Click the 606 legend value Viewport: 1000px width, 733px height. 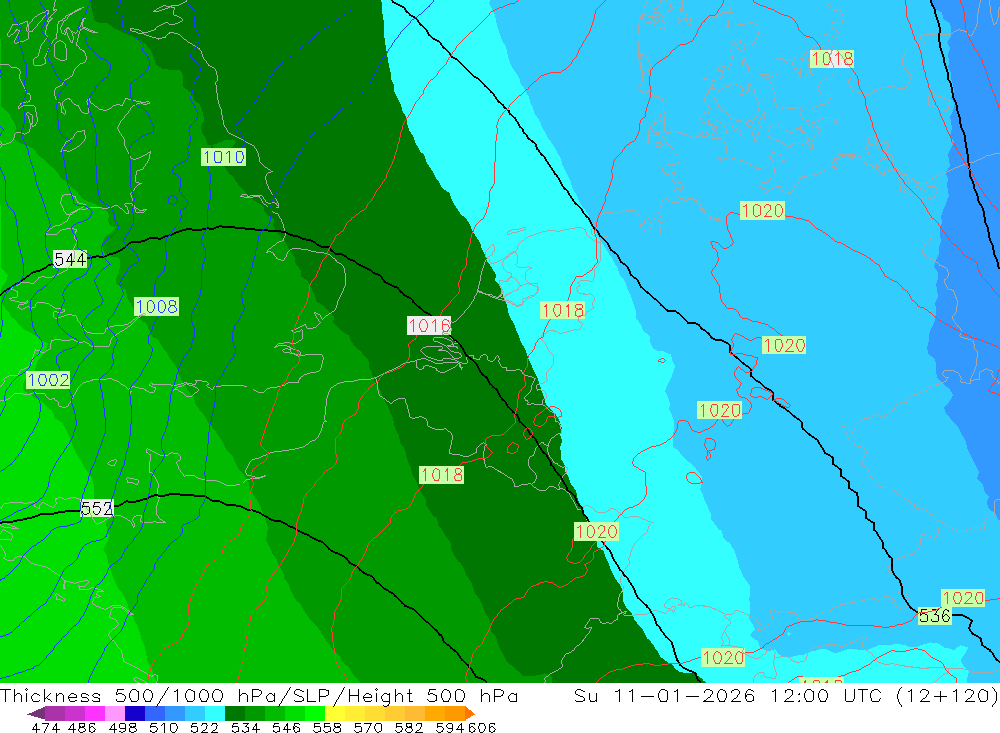tap(482, 728)
